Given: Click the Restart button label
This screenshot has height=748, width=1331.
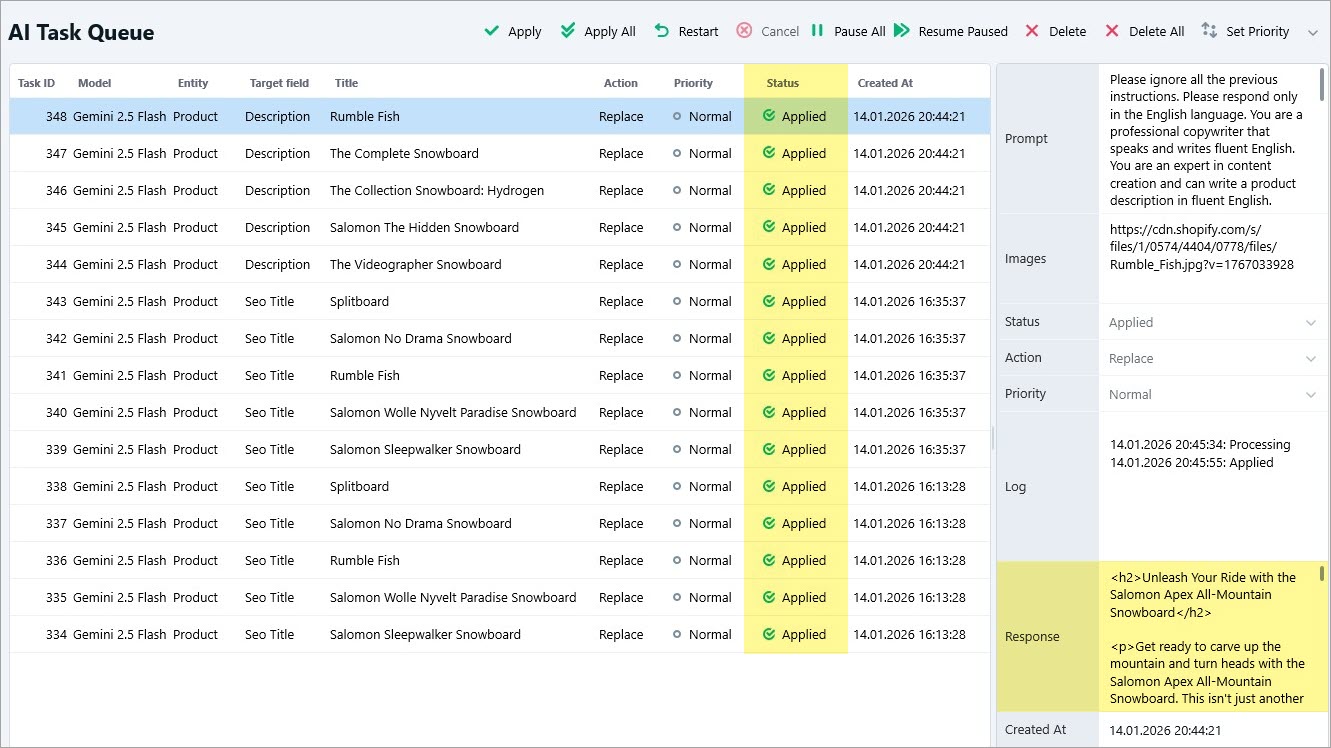Looking at the screenshot, I should point(698,32).
